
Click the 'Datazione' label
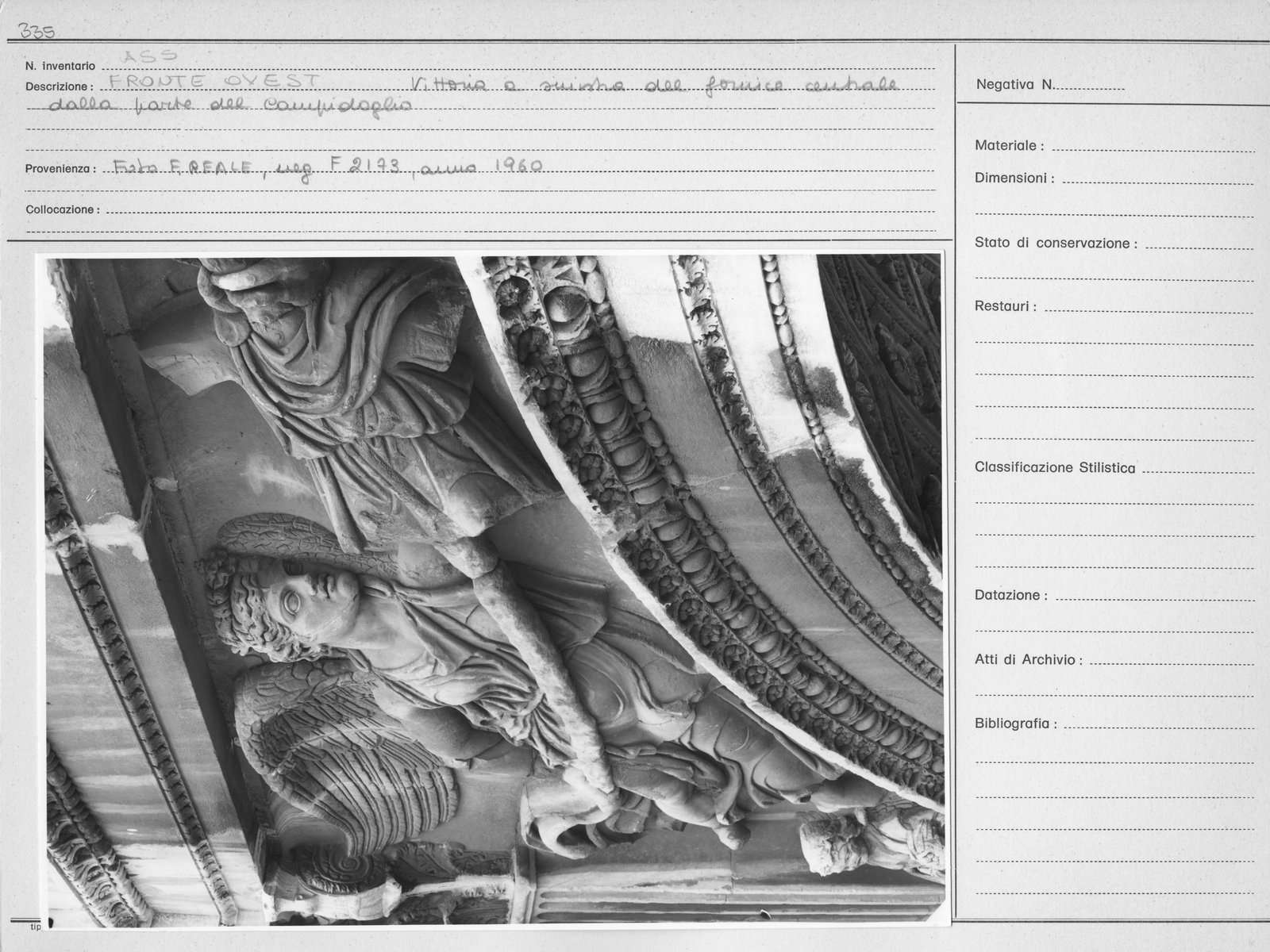[x=1011, y=596]
